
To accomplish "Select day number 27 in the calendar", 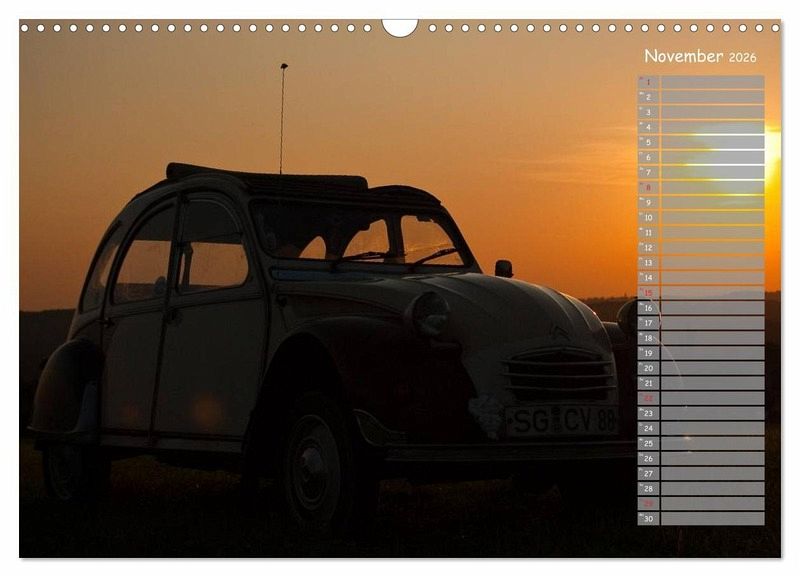I will coord(648,473).
